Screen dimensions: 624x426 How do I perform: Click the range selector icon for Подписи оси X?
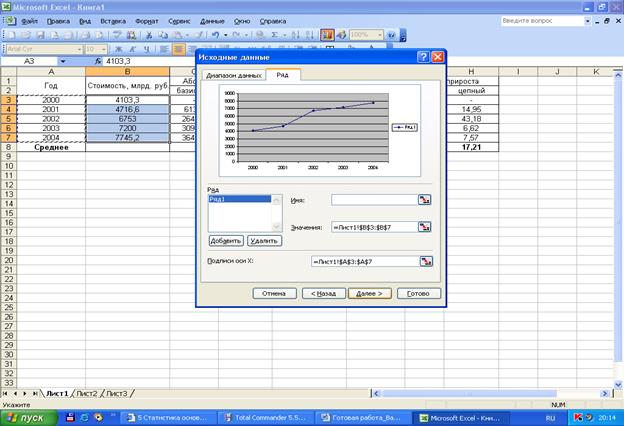coord(427,261)
